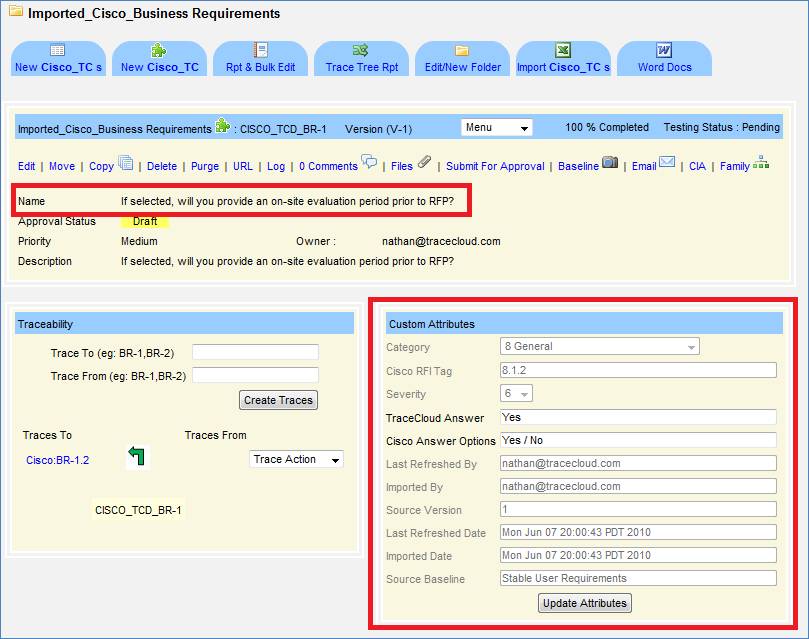Open the Menu dropdown

(x=496, y=127)
